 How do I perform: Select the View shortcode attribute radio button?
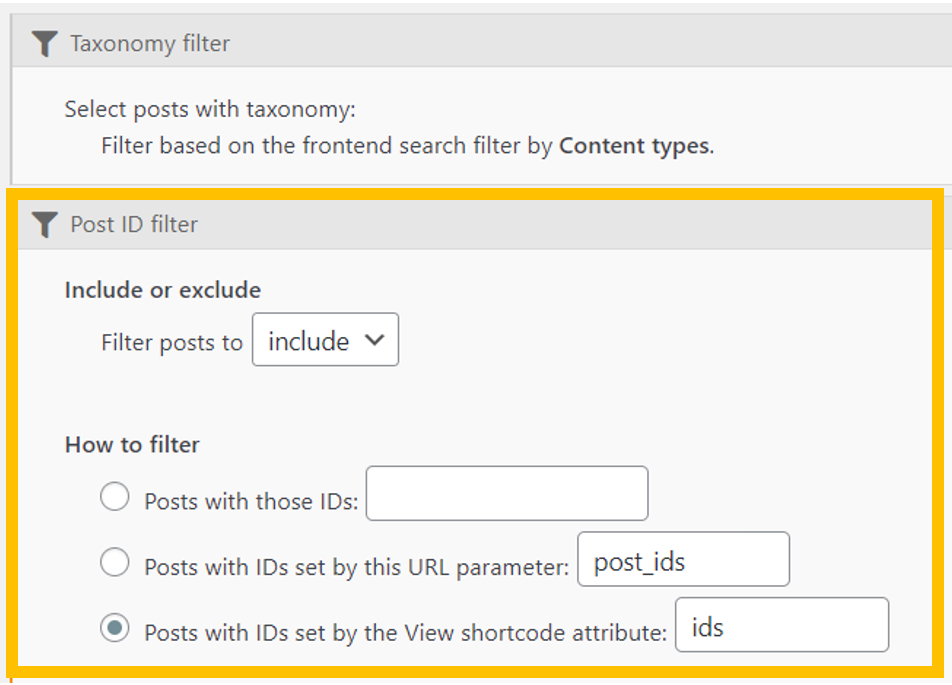coord(115,629)
